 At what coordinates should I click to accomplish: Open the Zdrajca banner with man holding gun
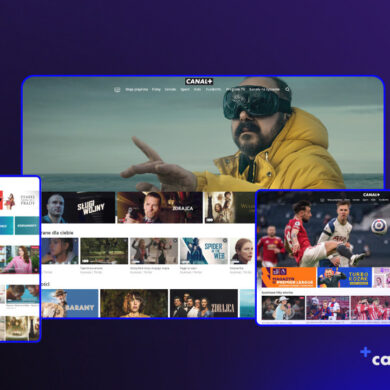point(160,207)
